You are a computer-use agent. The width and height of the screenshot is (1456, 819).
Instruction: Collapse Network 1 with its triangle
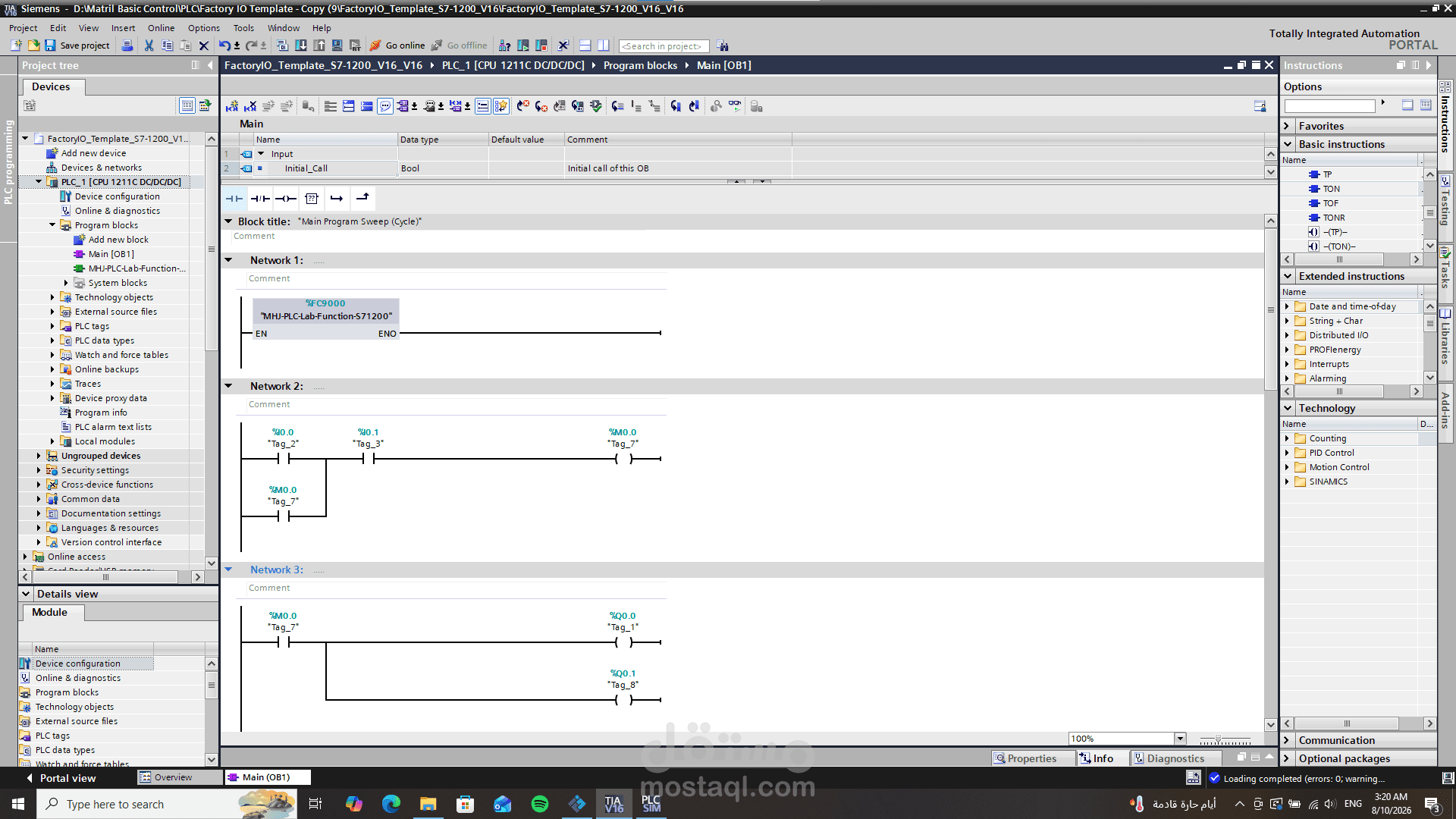pos(228,260)
